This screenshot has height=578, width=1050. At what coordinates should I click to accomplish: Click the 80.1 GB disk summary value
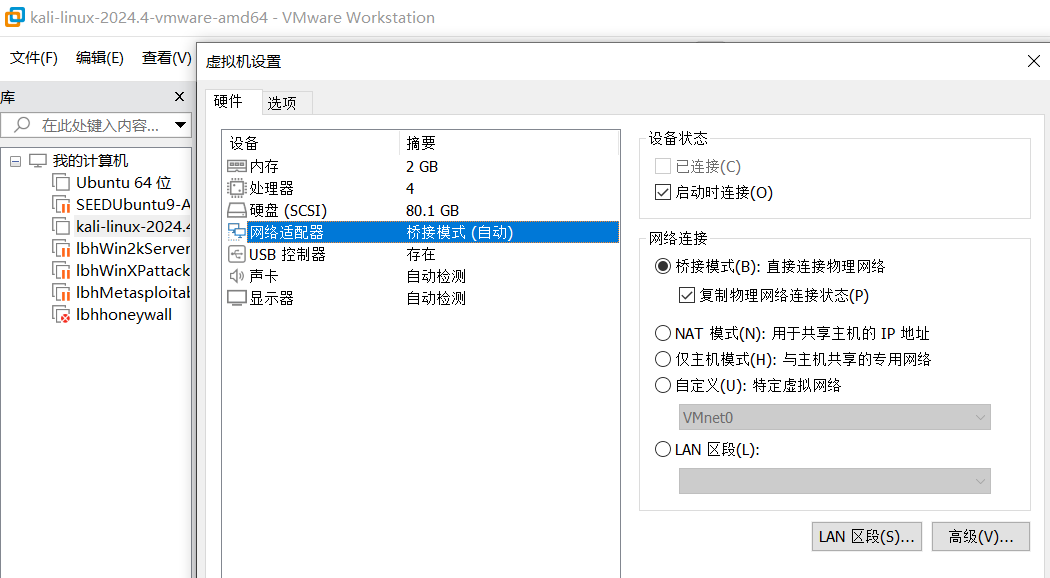coord(432,210)
